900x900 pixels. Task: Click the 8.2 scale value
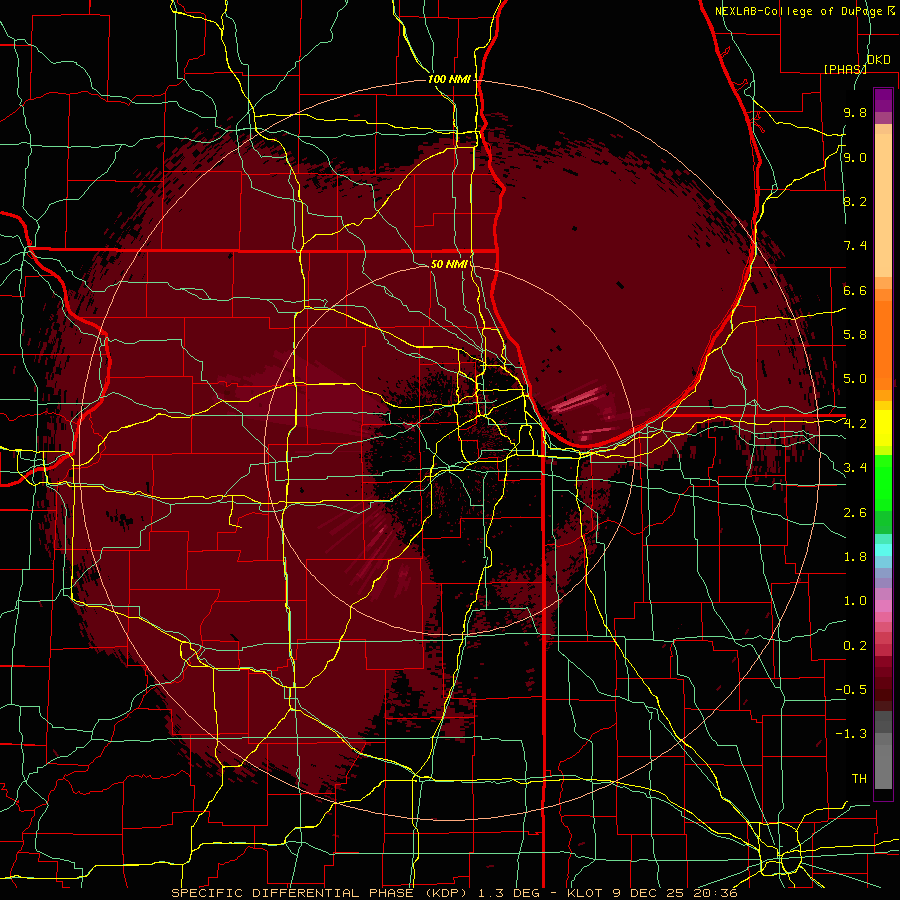coord(855,201)
